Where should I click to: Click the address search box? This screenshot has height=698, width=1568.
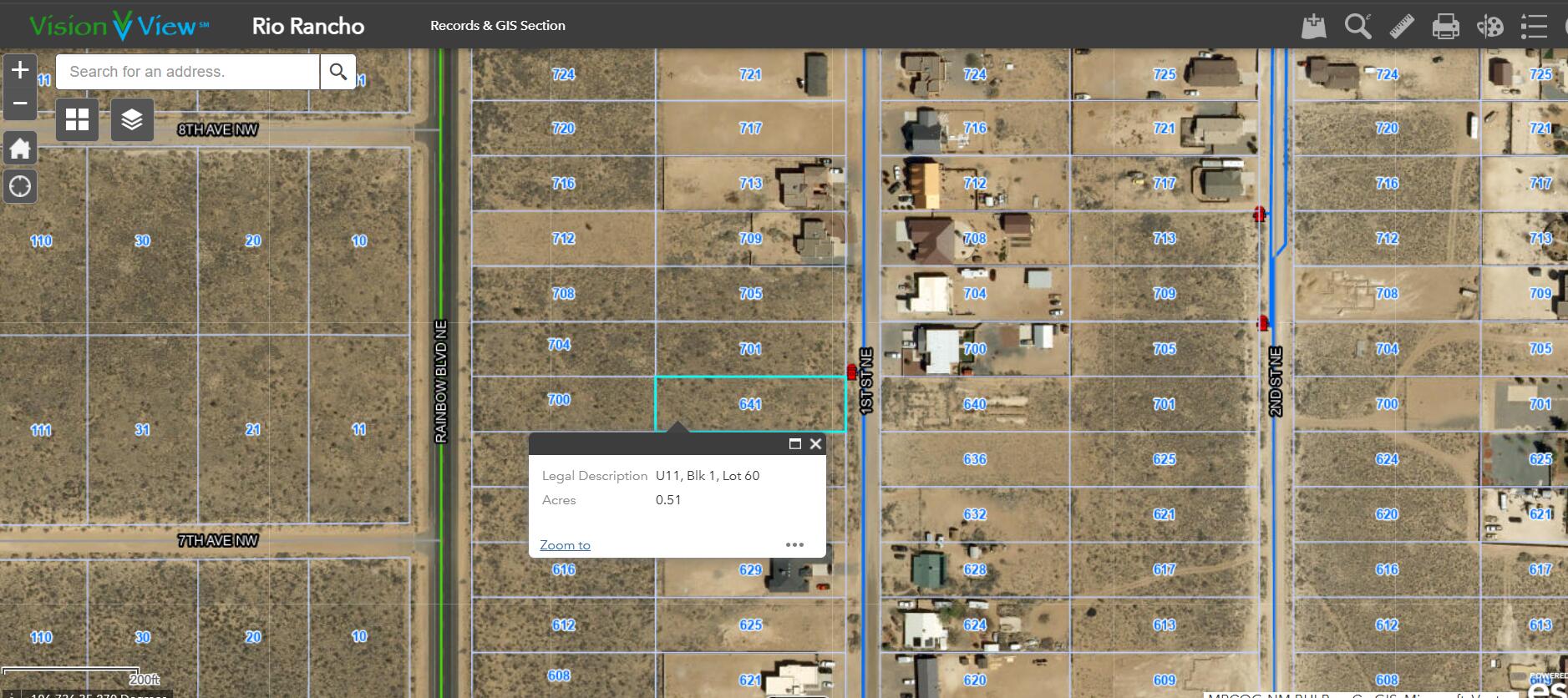coord(187,72)
